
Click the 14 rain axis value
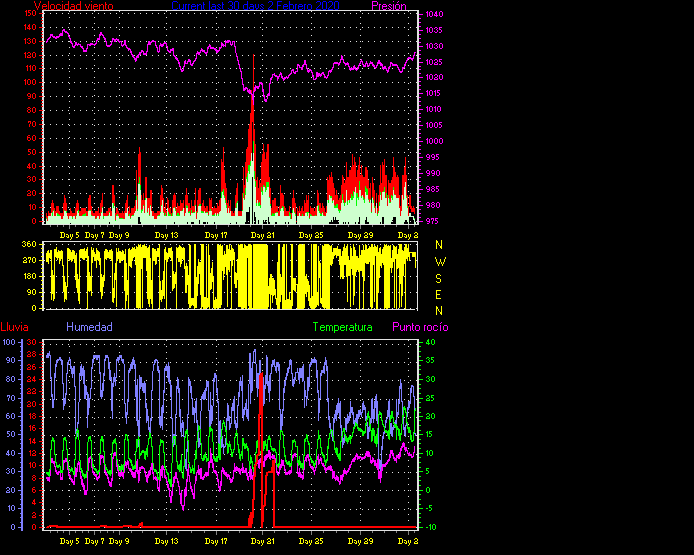(31, 441)
